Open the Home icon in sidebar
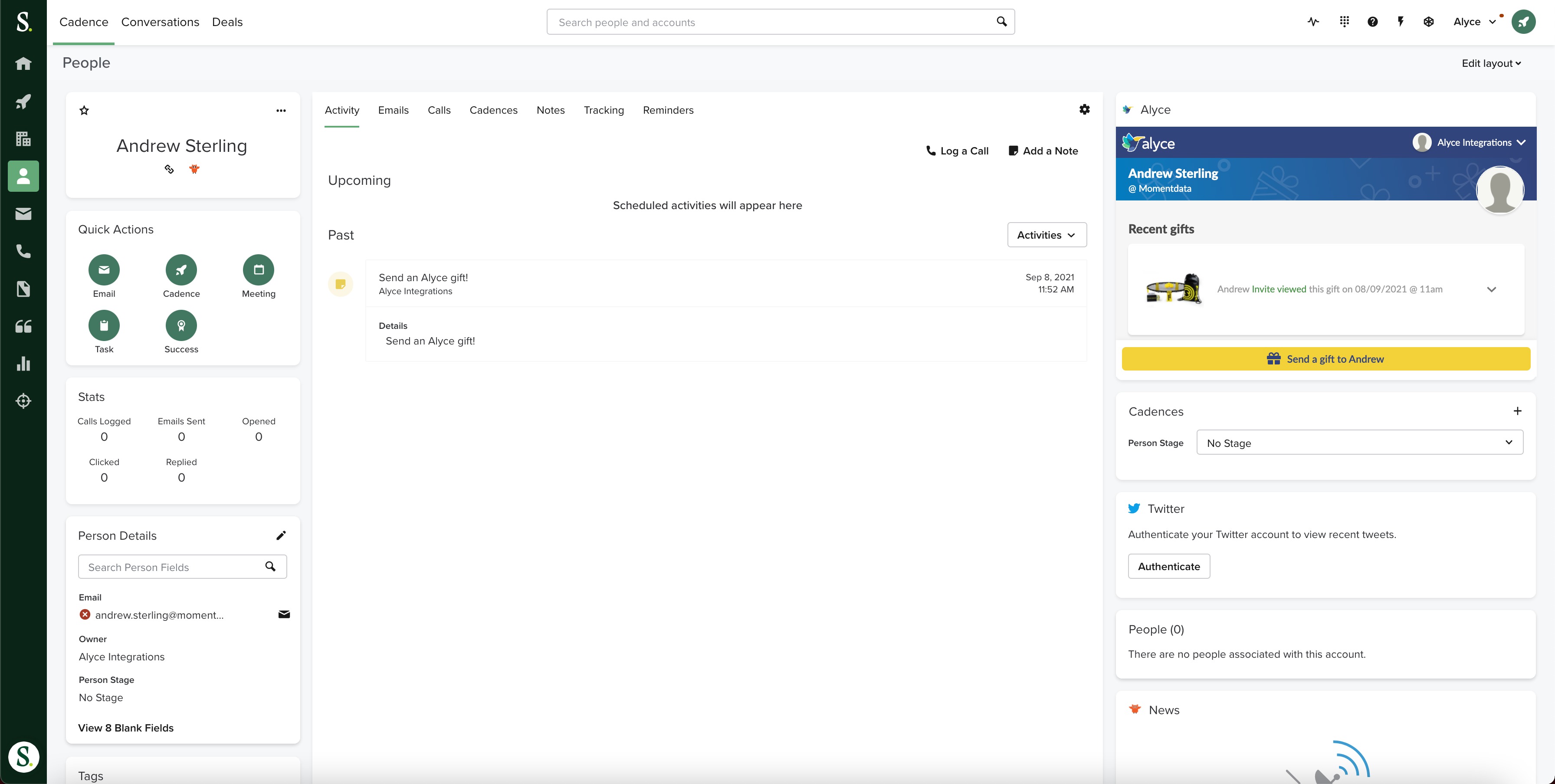The image size is (1555, 784). tap(23, 64)
